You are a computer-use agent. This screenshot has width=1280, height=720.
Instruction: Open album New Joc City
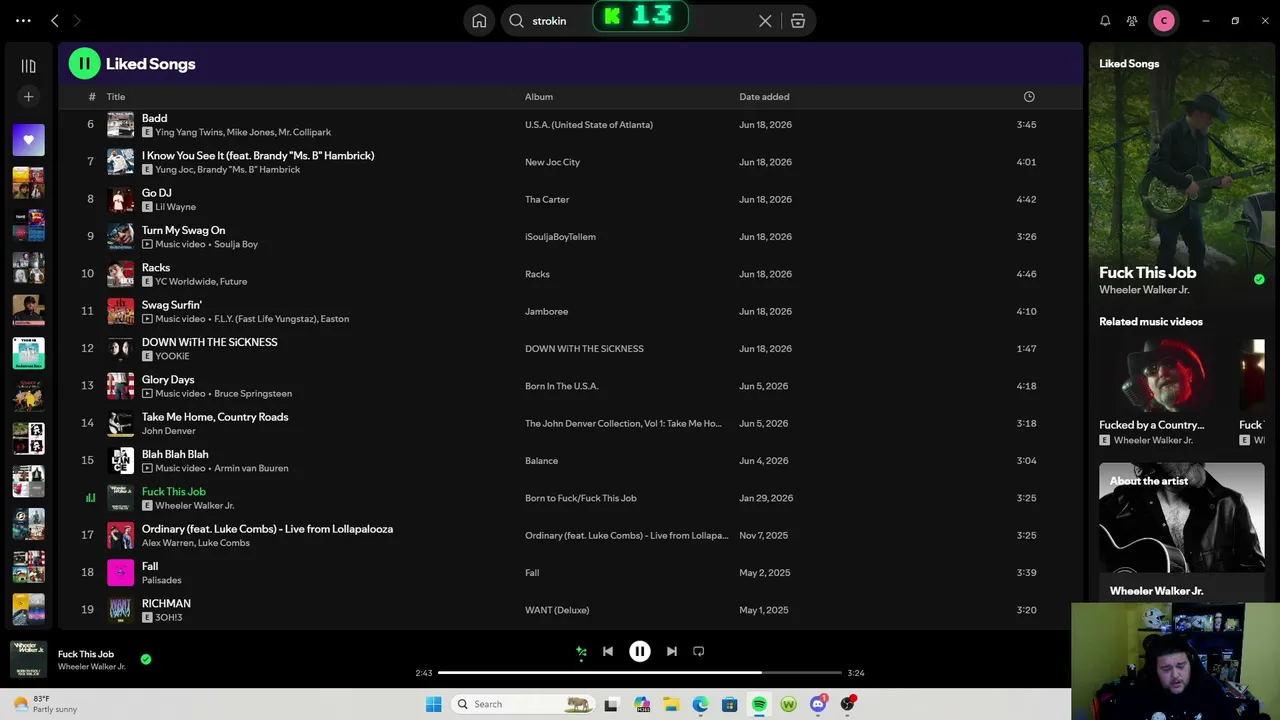[552, 162]
